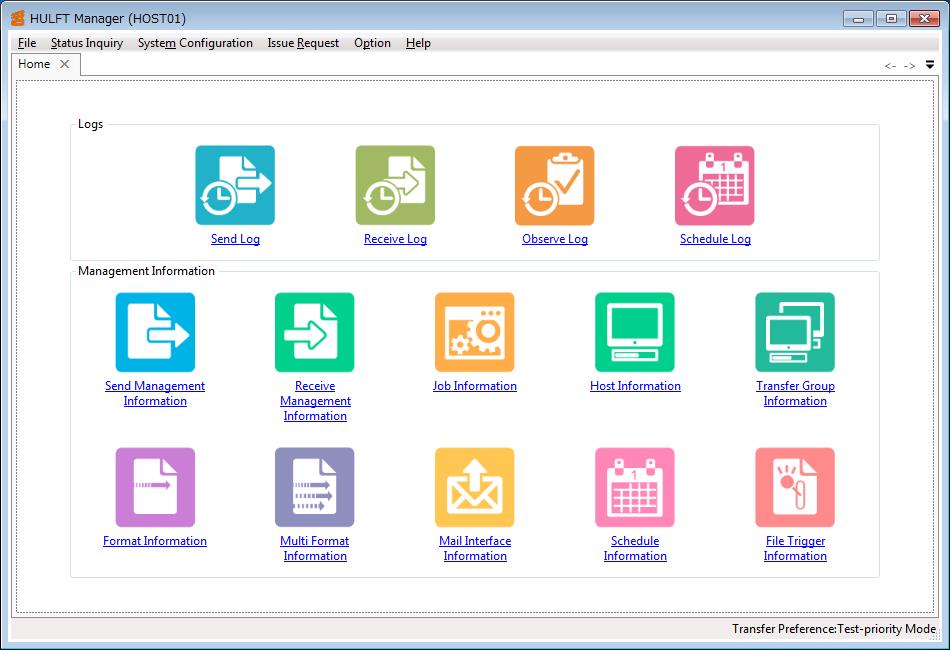
Task: Click the HULFT Manager title bar icon
Action: pyautogui.click(x=18, y=18)
